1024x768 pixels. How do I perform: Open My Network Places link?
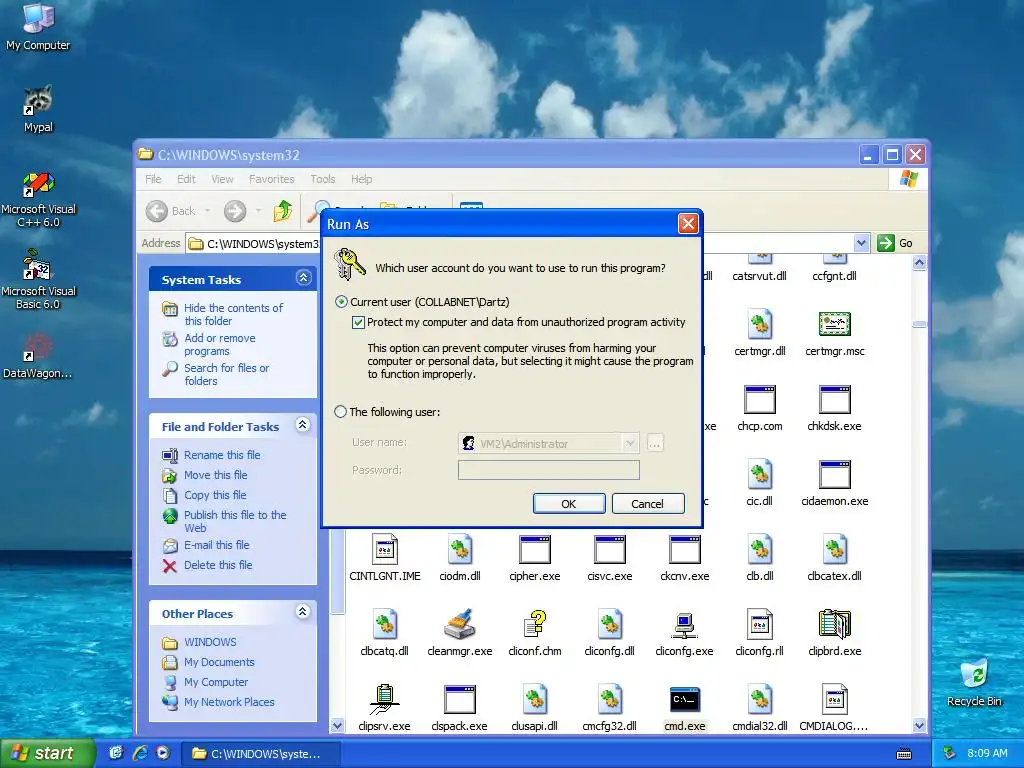[229, 702]
